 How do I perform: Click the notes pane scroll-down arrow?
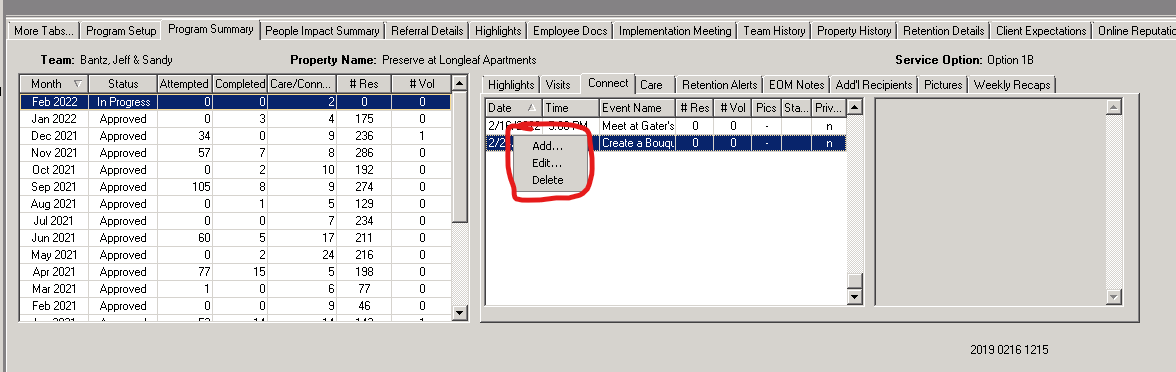click(1114, 297)
